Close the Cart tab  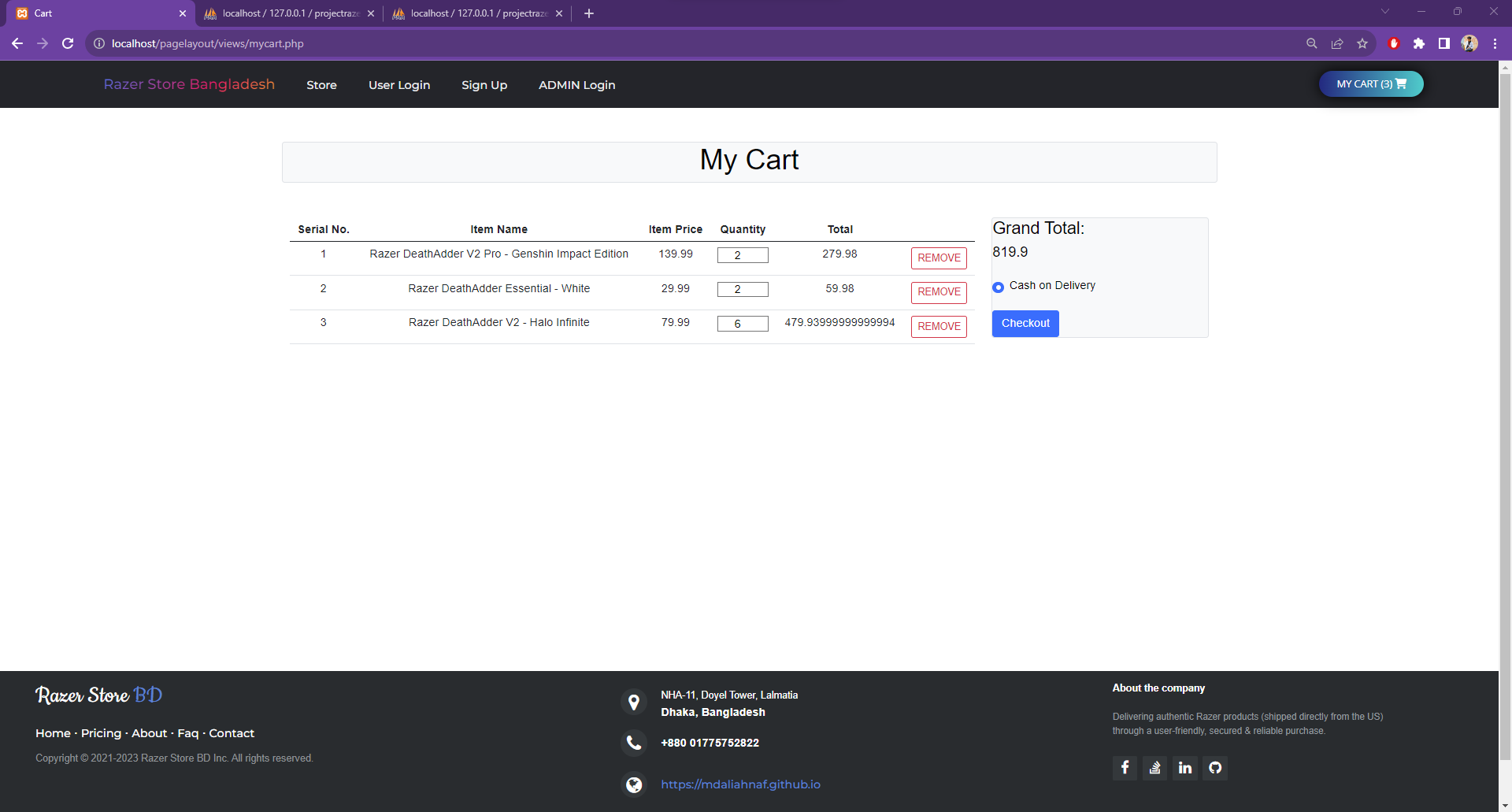pos(182,13)
